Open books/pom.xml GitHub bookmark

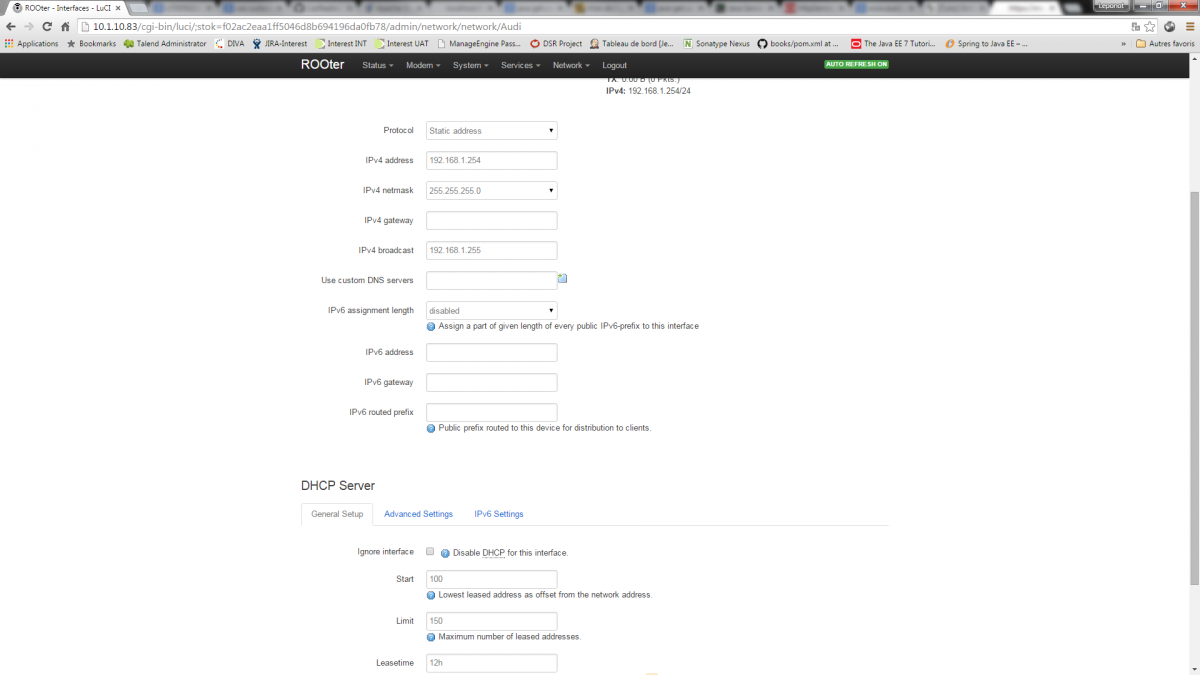(798, 44)
